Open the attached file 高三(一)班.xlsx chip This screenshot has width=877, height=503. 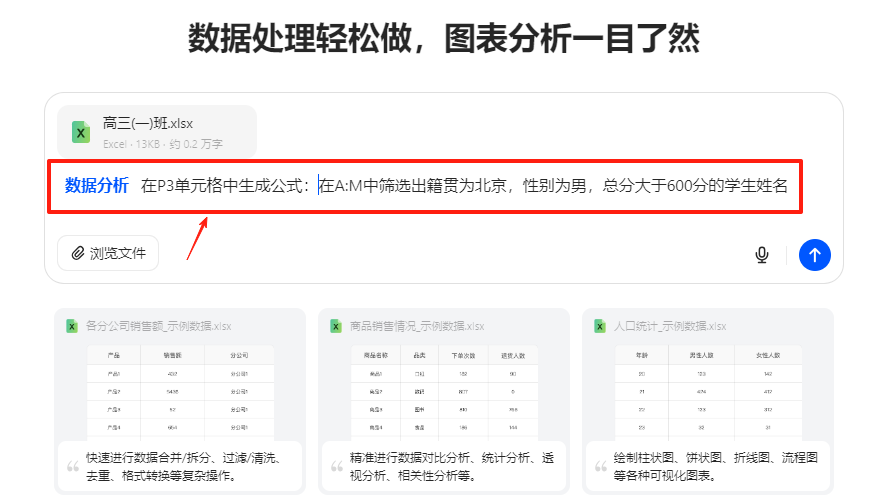157,132
